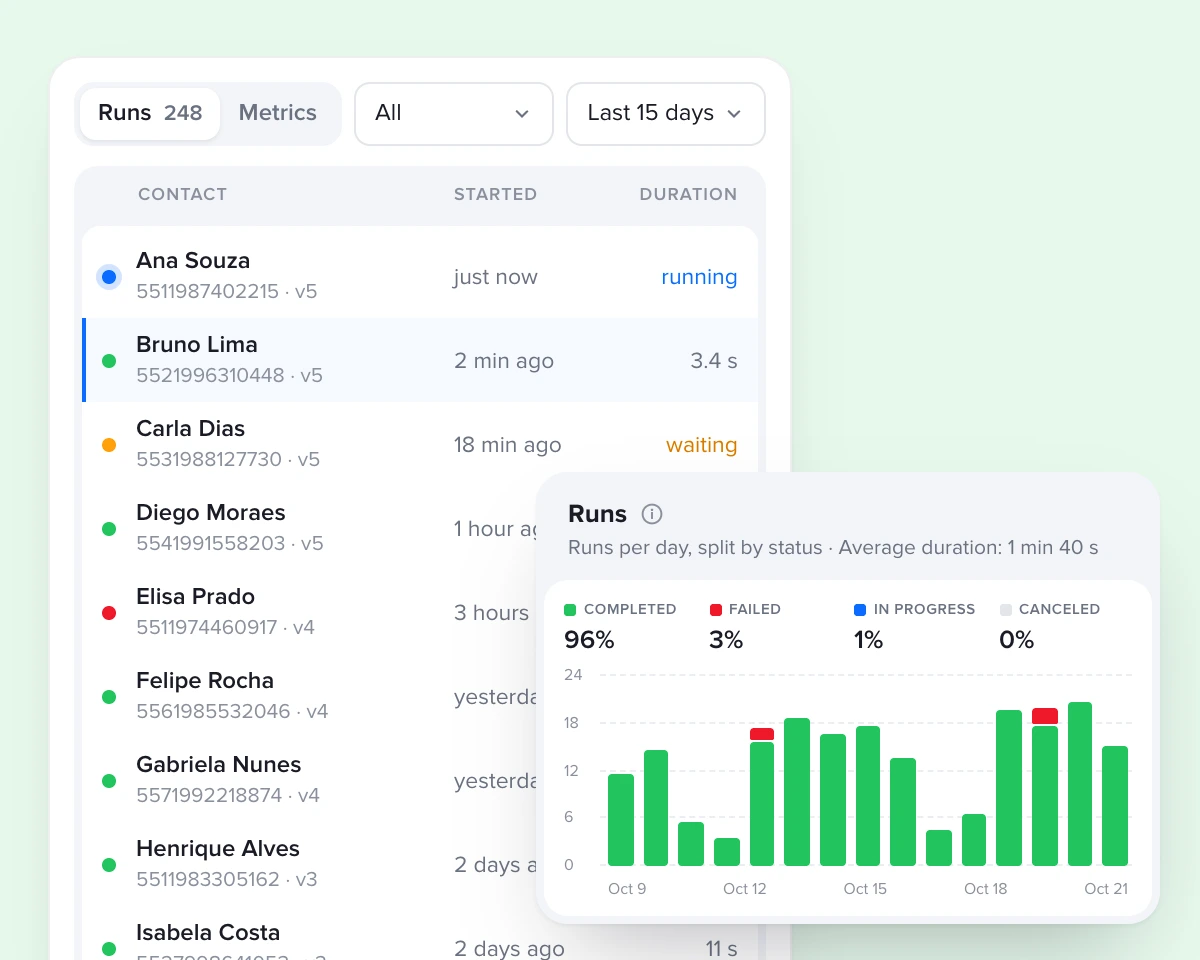Click Ana Souza's blue running status dot

pos(109,277)
